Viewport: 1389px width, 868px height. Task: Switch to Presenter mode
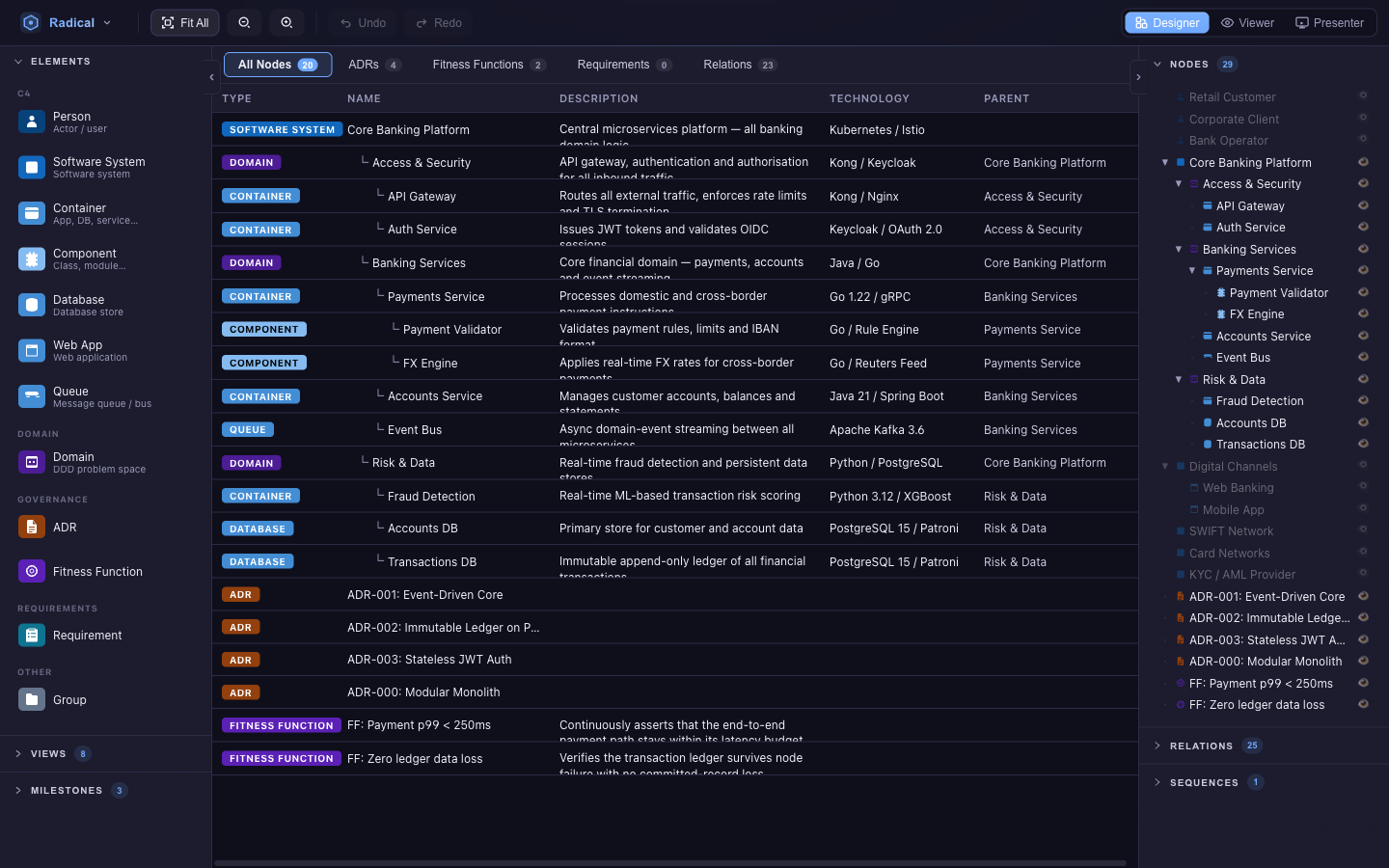pyautogui.click(x=1329, y=23)
